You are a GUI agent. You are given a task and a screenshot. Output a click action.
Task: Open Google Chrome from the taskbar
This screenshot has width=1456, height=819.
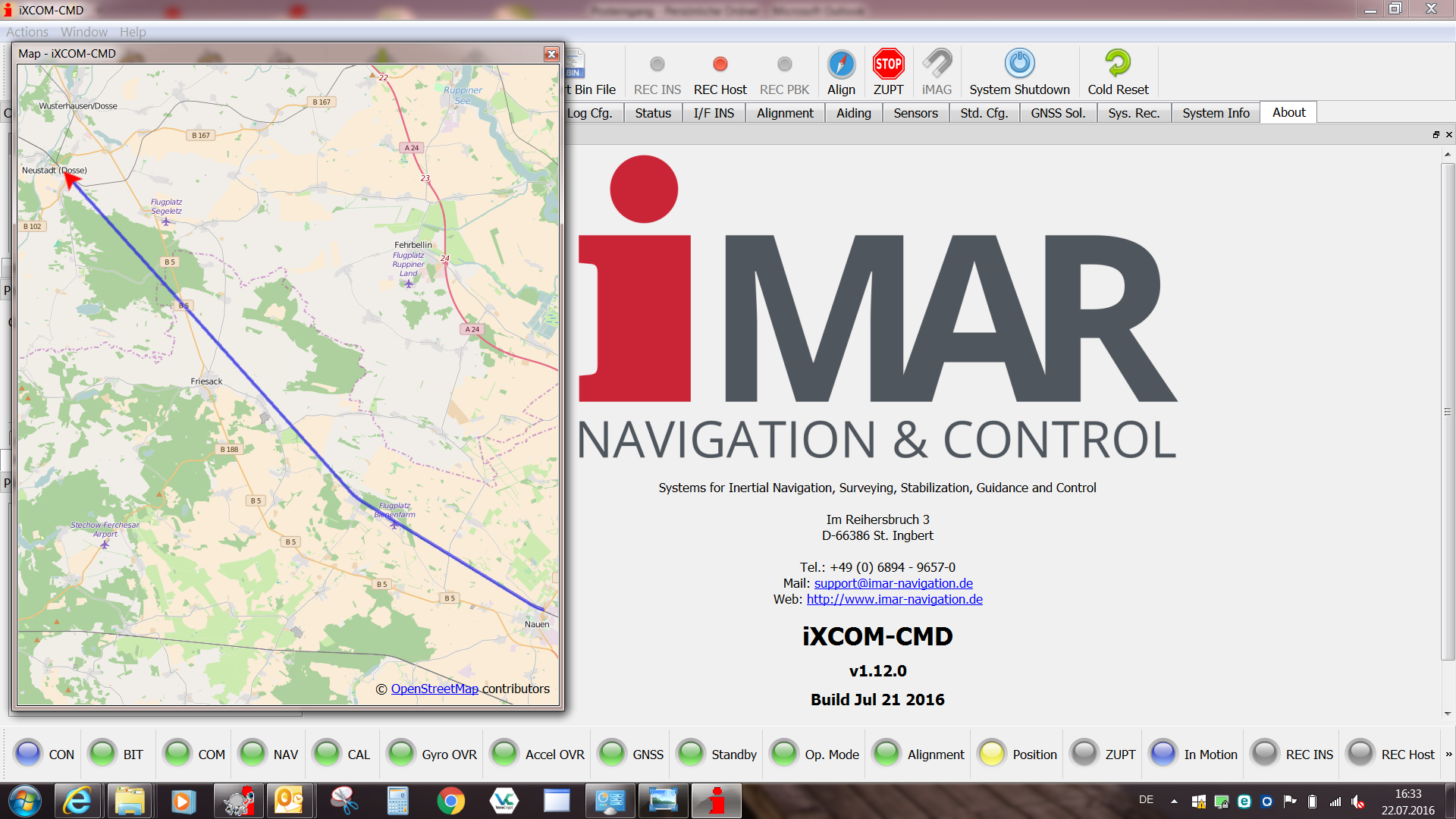point(450,801)
